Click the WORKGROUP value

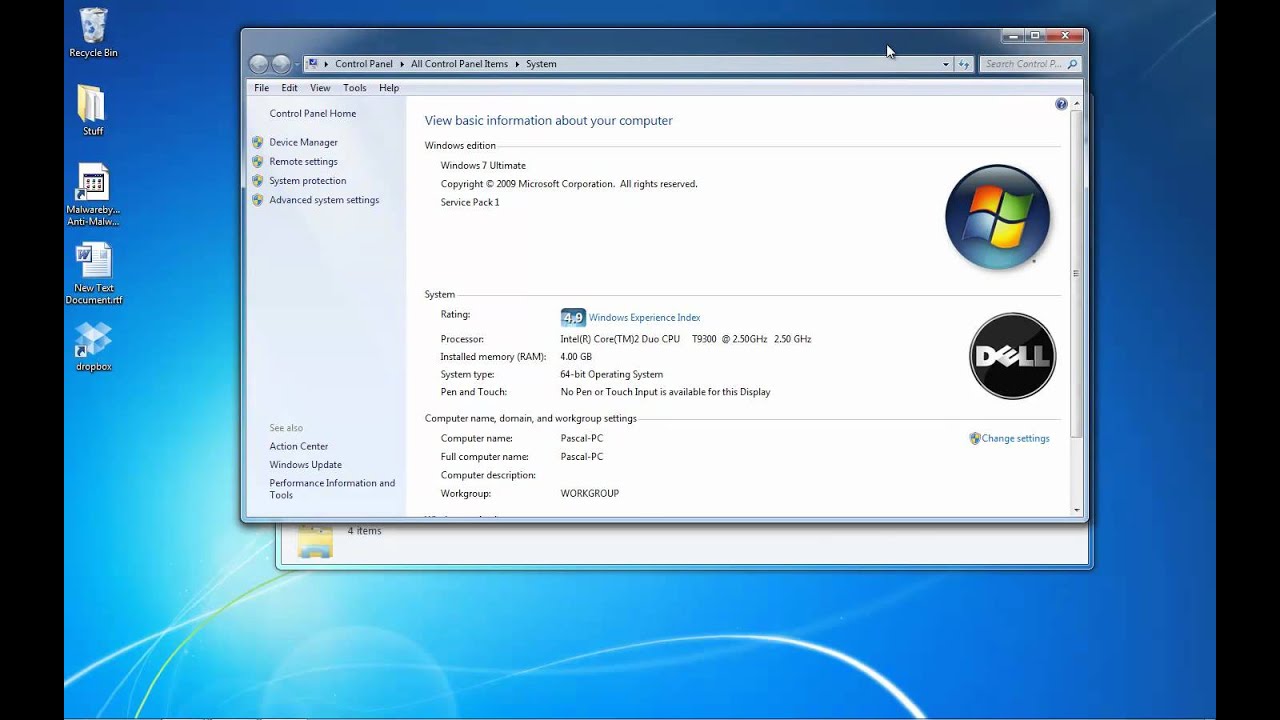tap(590, 494)
